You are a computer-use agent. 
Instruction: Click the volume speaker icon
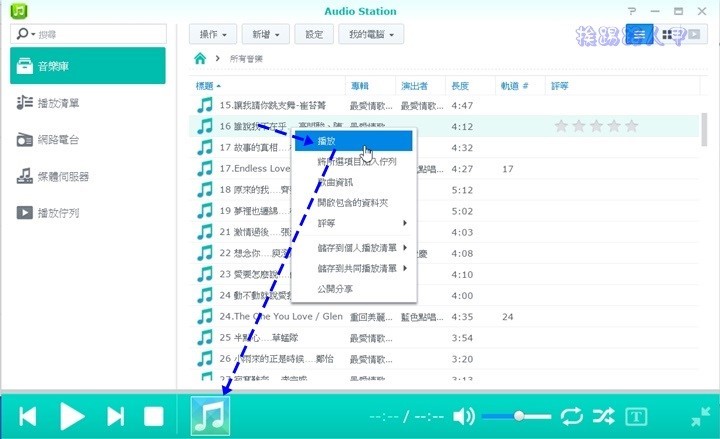pyautogui.click(x=463, y=416)
